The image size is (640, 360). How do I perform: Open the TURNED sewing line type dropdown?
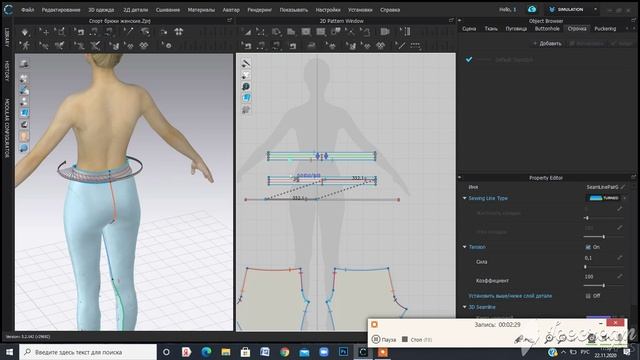click(606, 198)
